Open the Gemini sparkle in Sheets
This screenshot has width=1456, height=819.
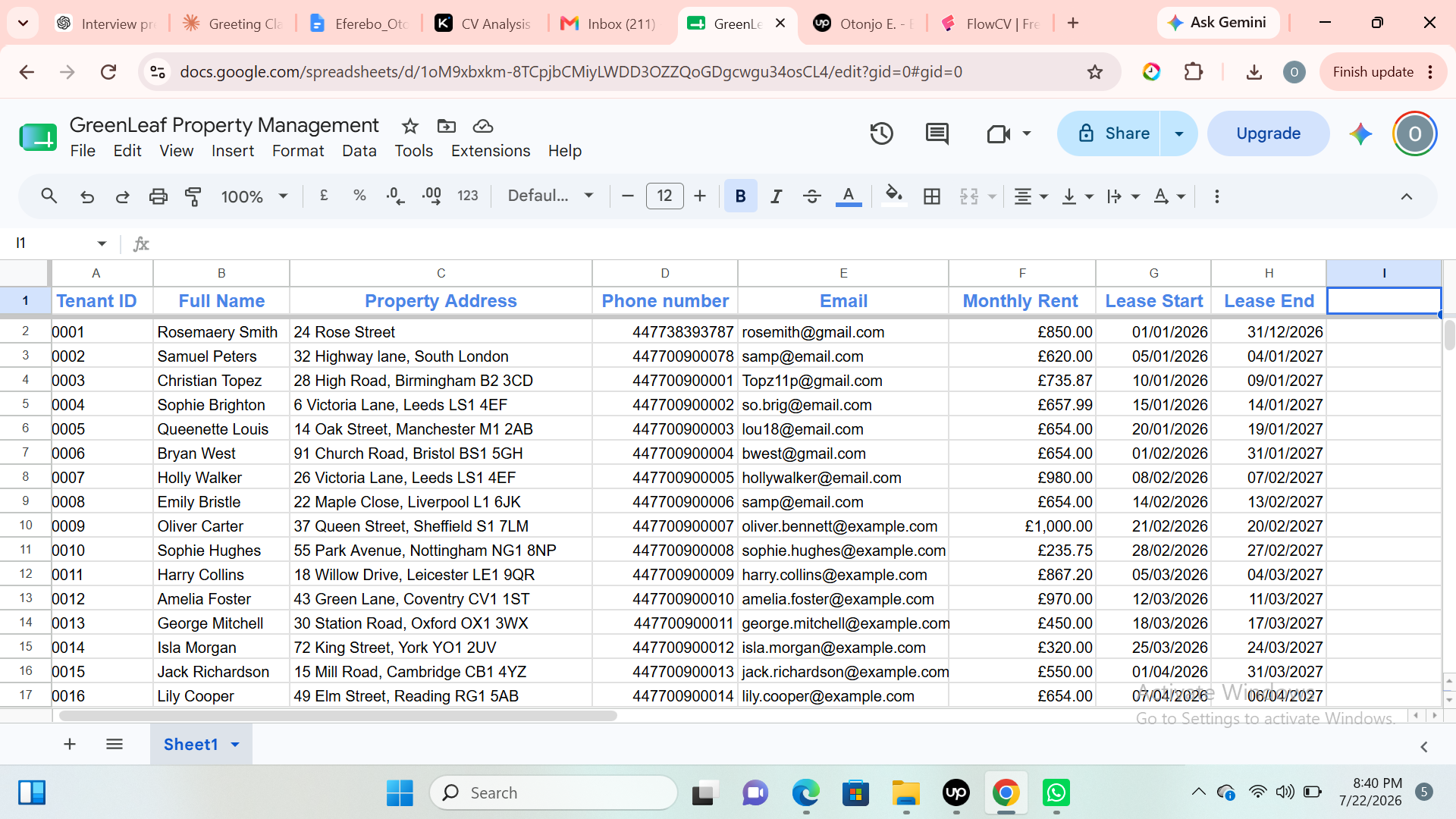point(1360,133)
